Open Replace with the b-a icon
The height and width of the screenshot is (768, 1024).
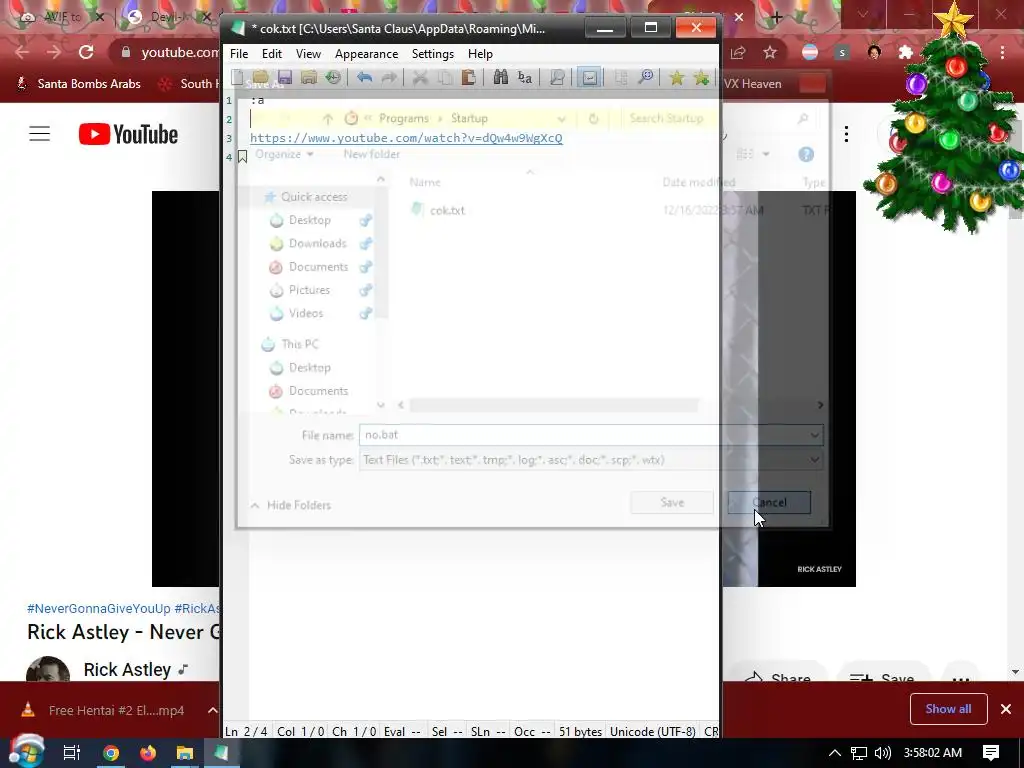click(x=524, y=78)
